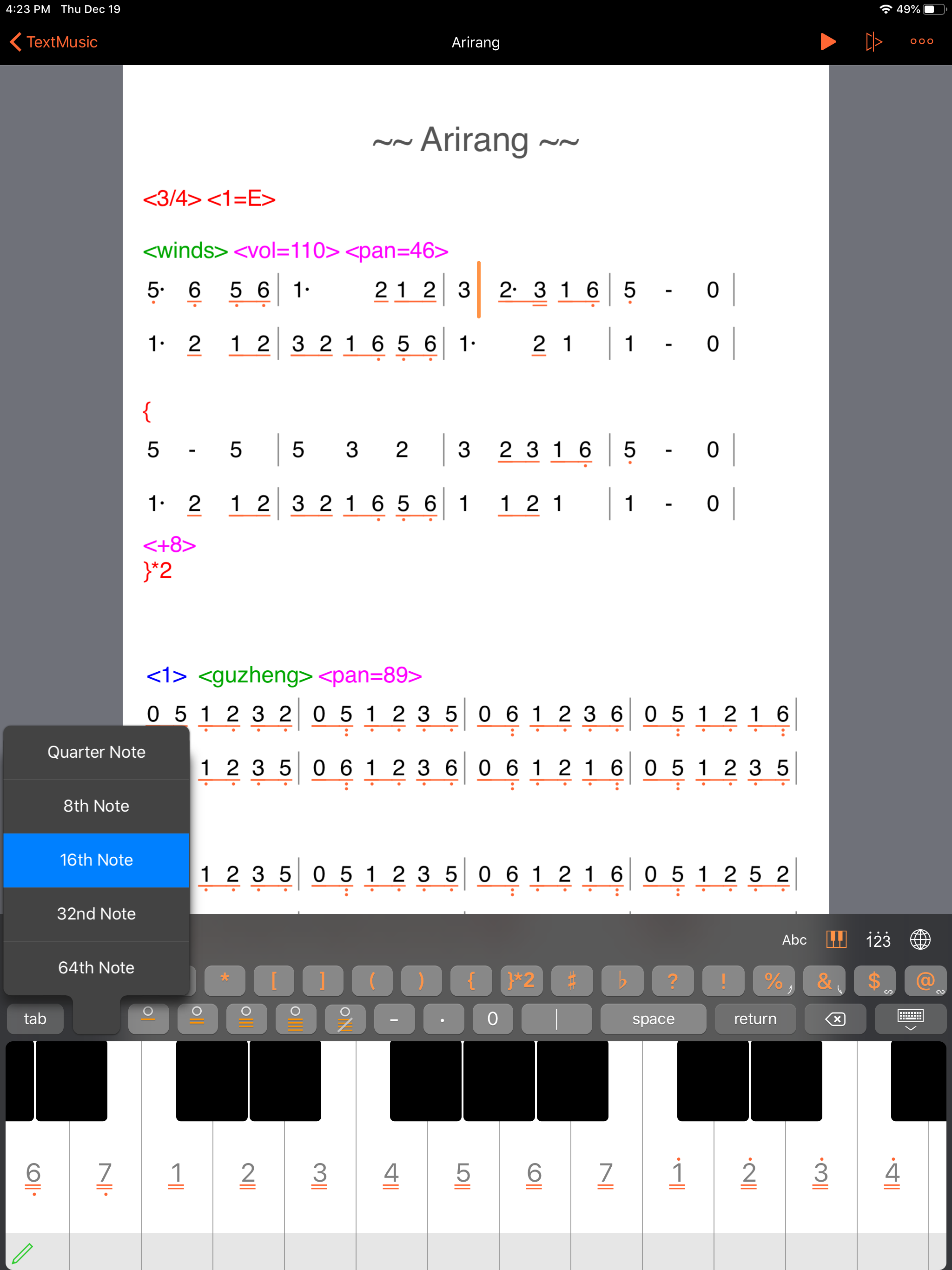Insert flat accidental symbol key

622,980
